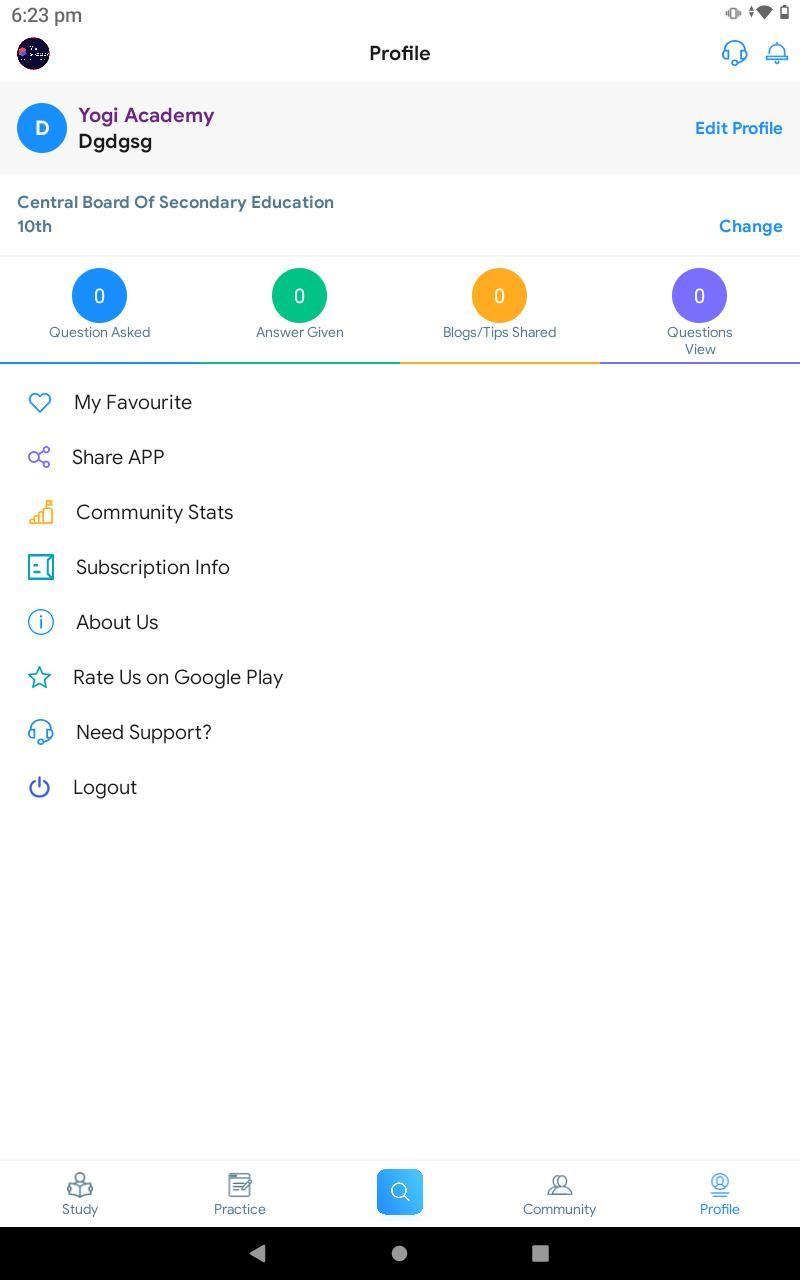Open the Community tab
Screen dimensions: 800x1280
click(559, 1194)
